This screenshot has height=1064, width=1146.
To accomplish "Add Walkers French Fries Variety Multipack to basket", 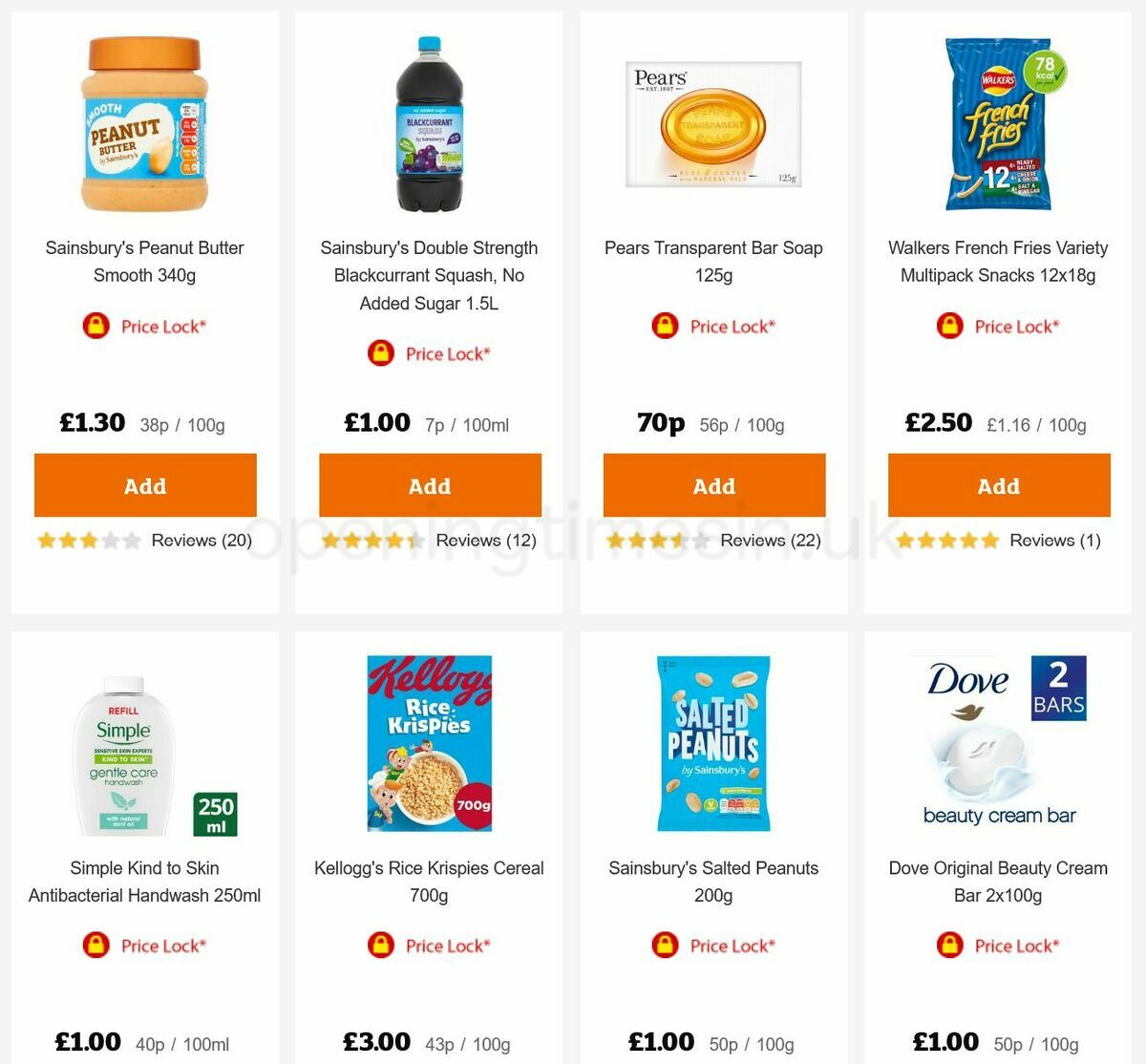I will (998, 485).
